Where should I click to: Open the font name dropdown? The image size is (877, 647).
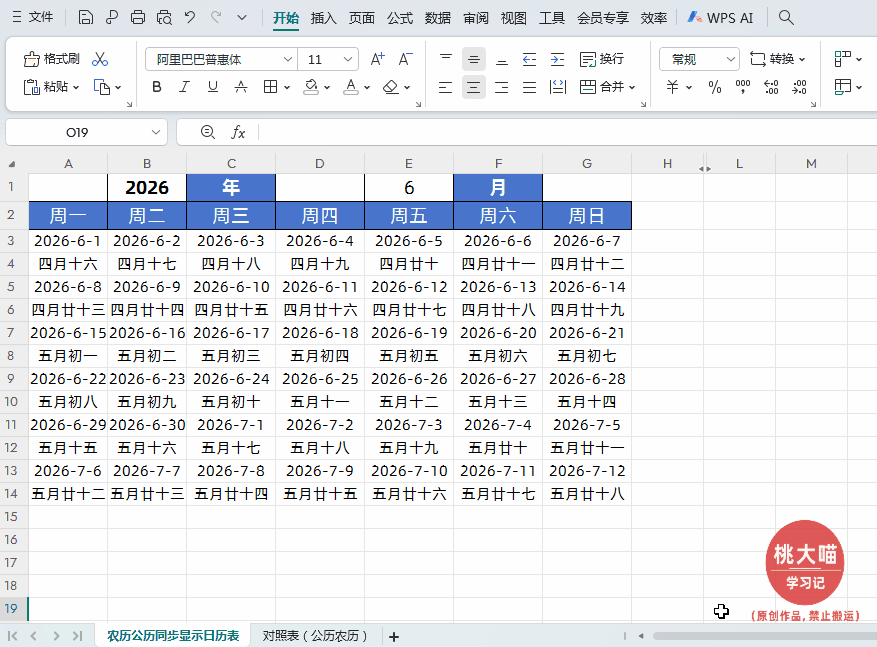[287, 58]
